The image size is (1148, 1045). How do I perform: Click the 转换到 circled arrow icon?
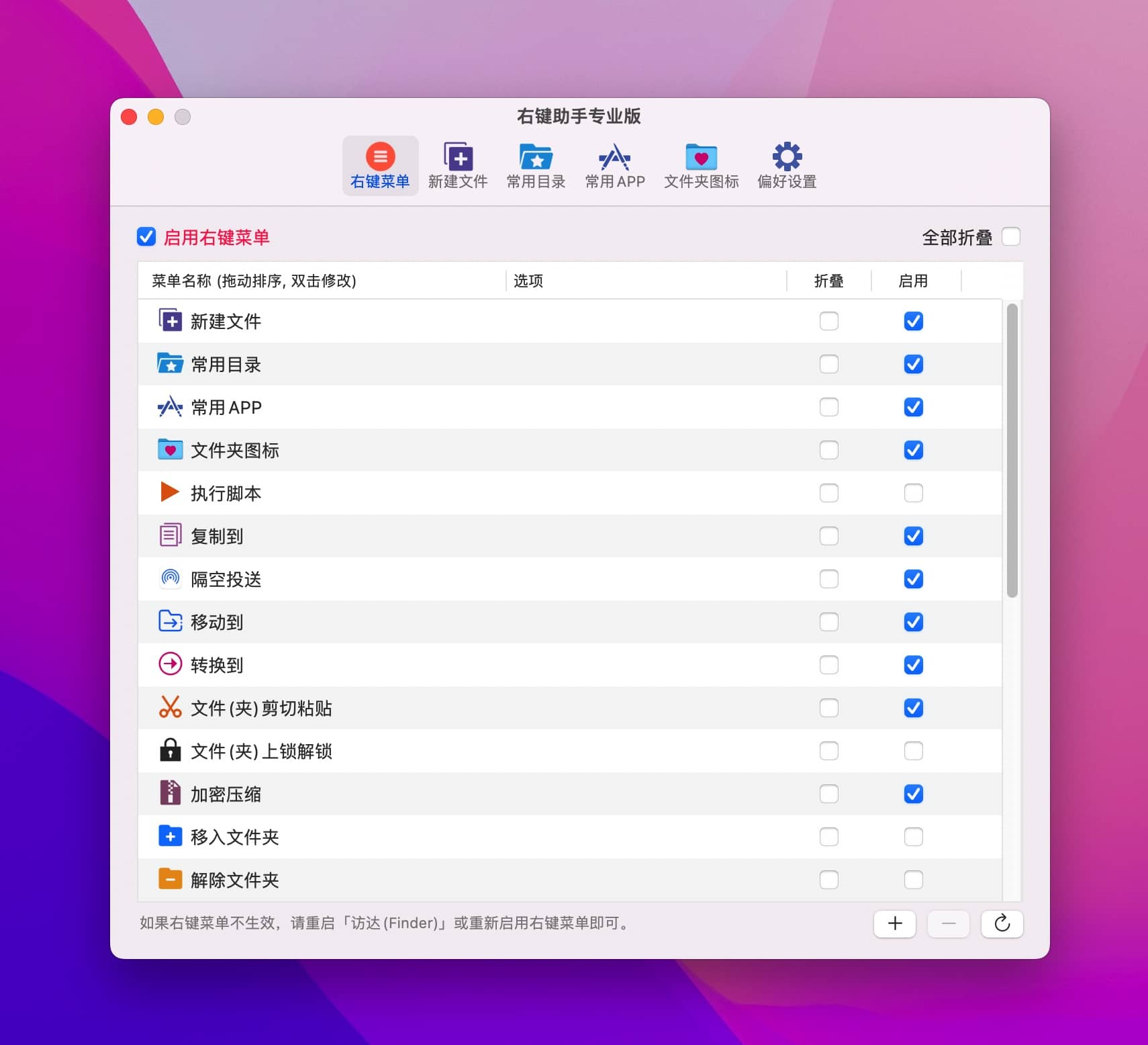click(x=170, y=664)
